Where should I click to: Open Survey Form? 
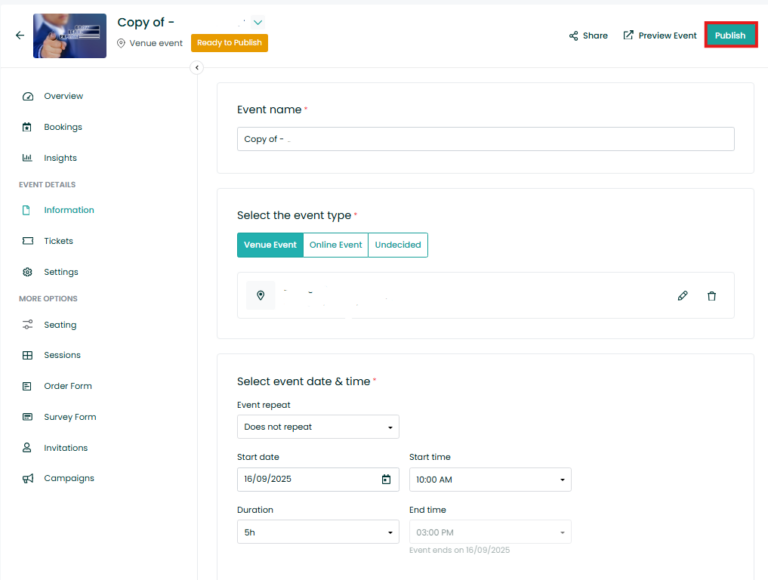70,417
